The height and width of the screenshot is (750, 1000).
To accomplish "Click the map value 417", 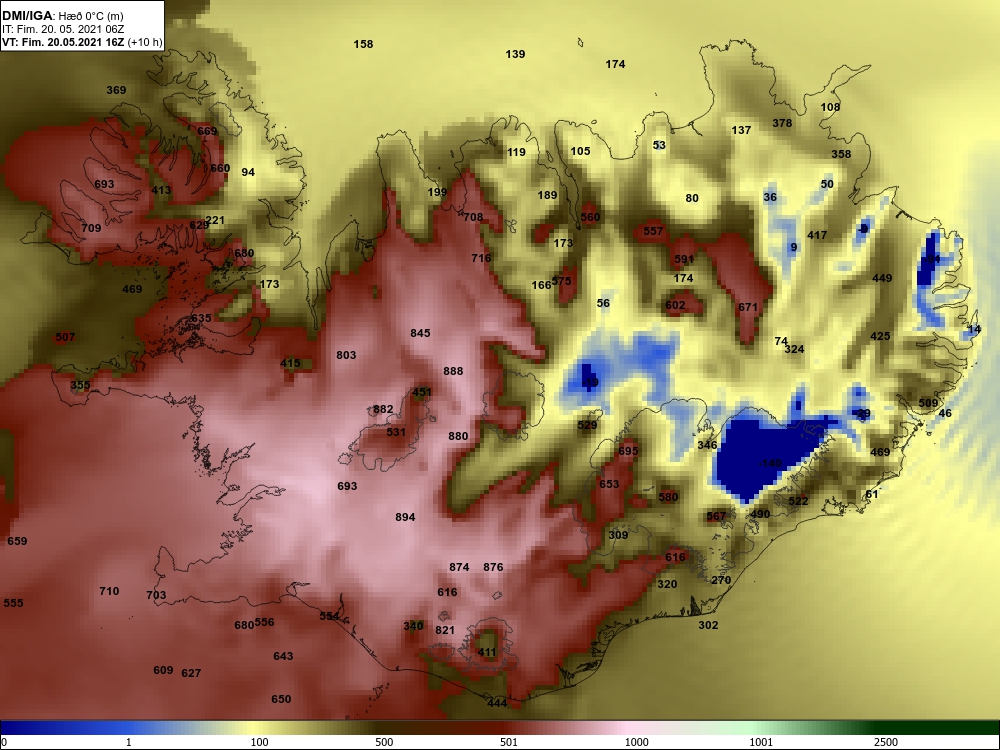I will [x=817, y=235].
